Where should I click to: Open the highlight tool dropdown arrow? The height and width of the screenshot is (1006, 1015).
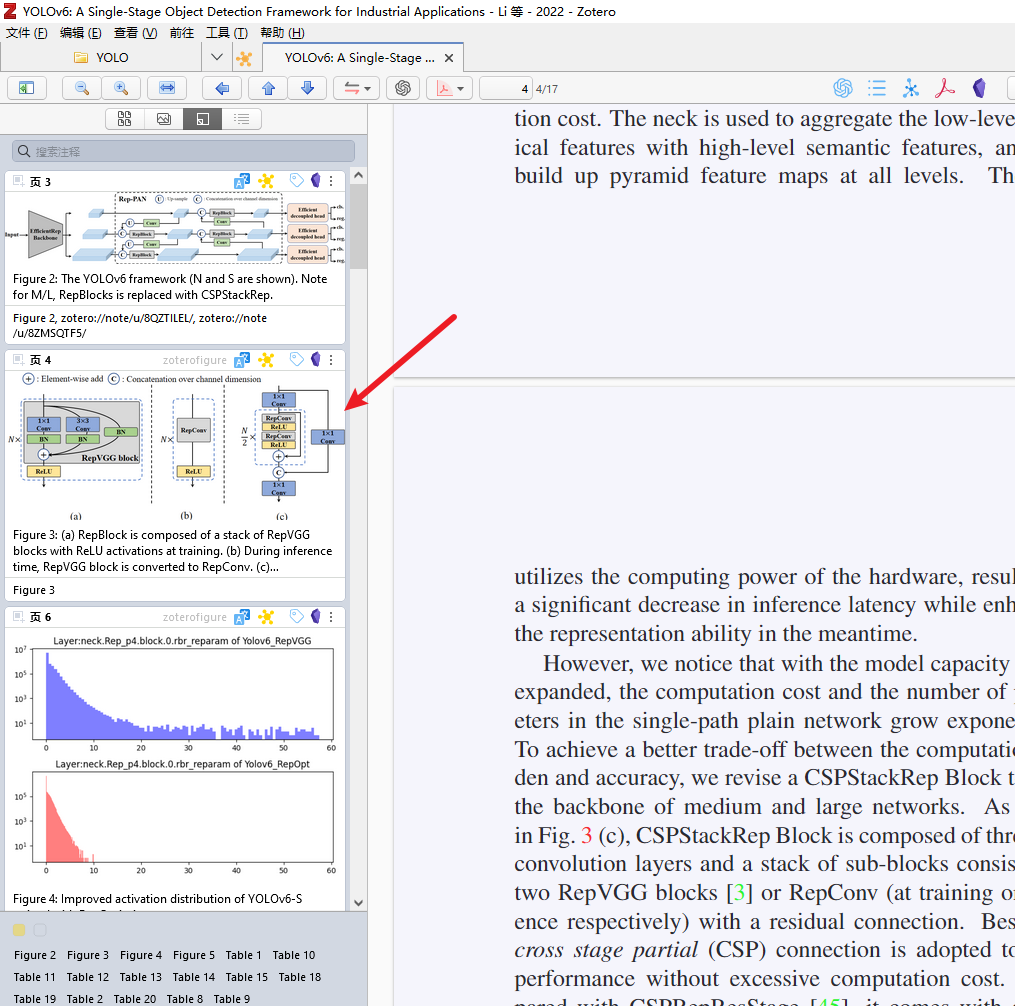366,88
